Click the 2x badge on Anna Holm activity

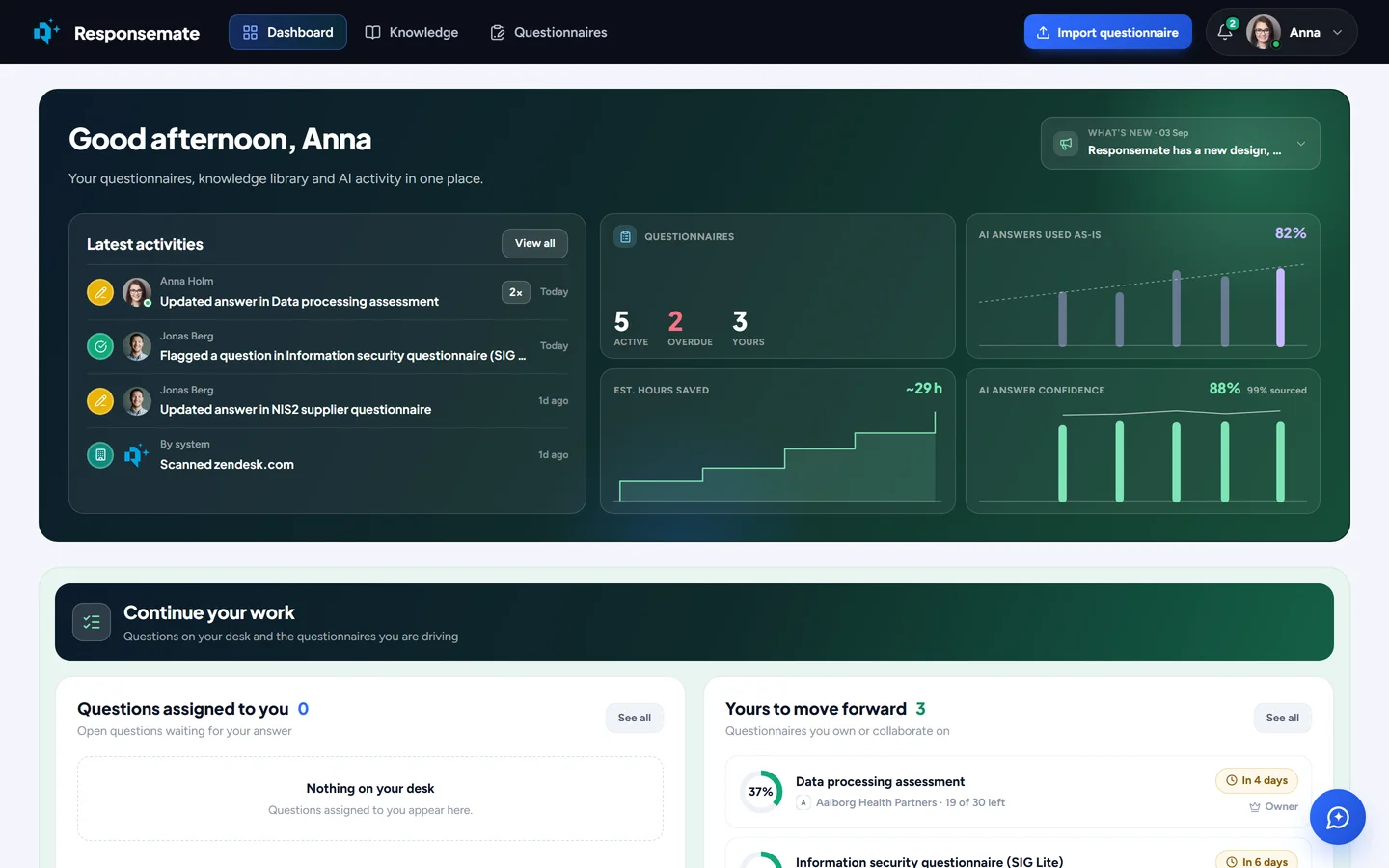pyautogui.click(x=516, y=292)
